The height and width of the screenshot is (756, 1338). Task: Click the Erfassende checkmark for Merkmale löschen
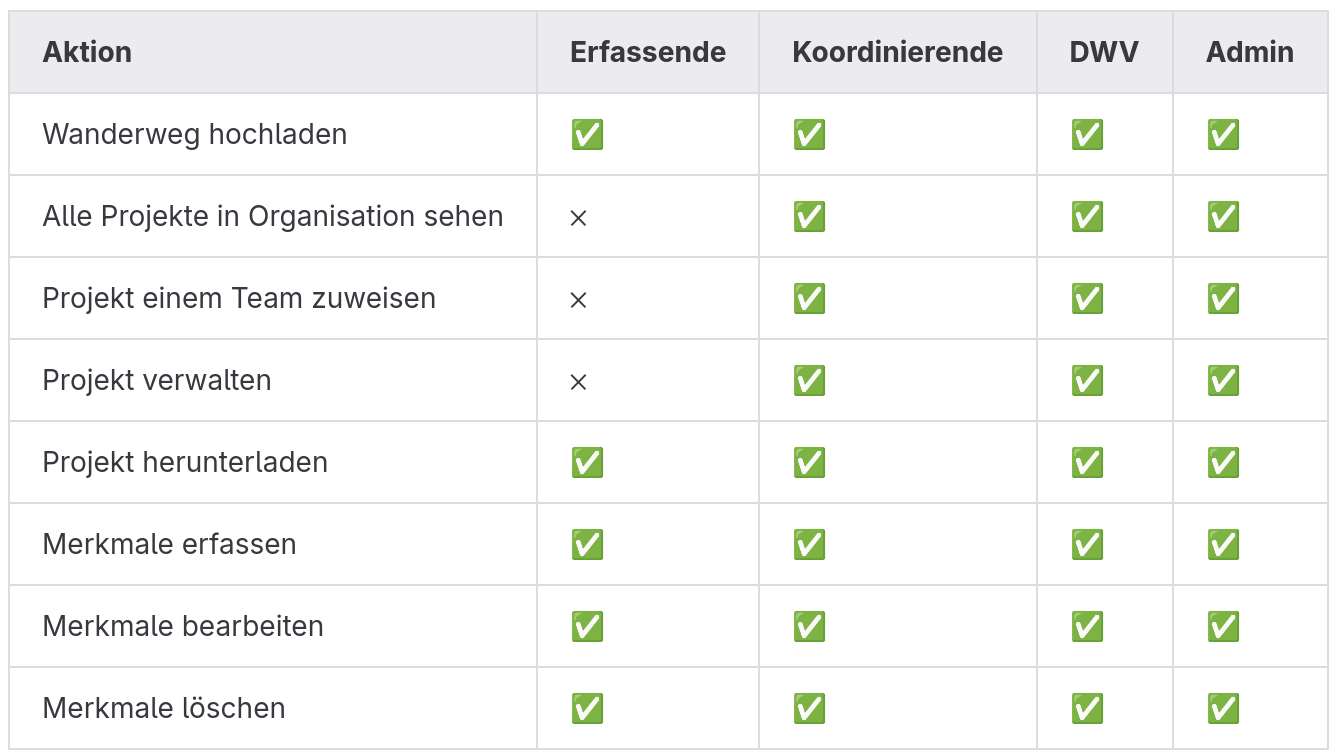tap(587, 708)
